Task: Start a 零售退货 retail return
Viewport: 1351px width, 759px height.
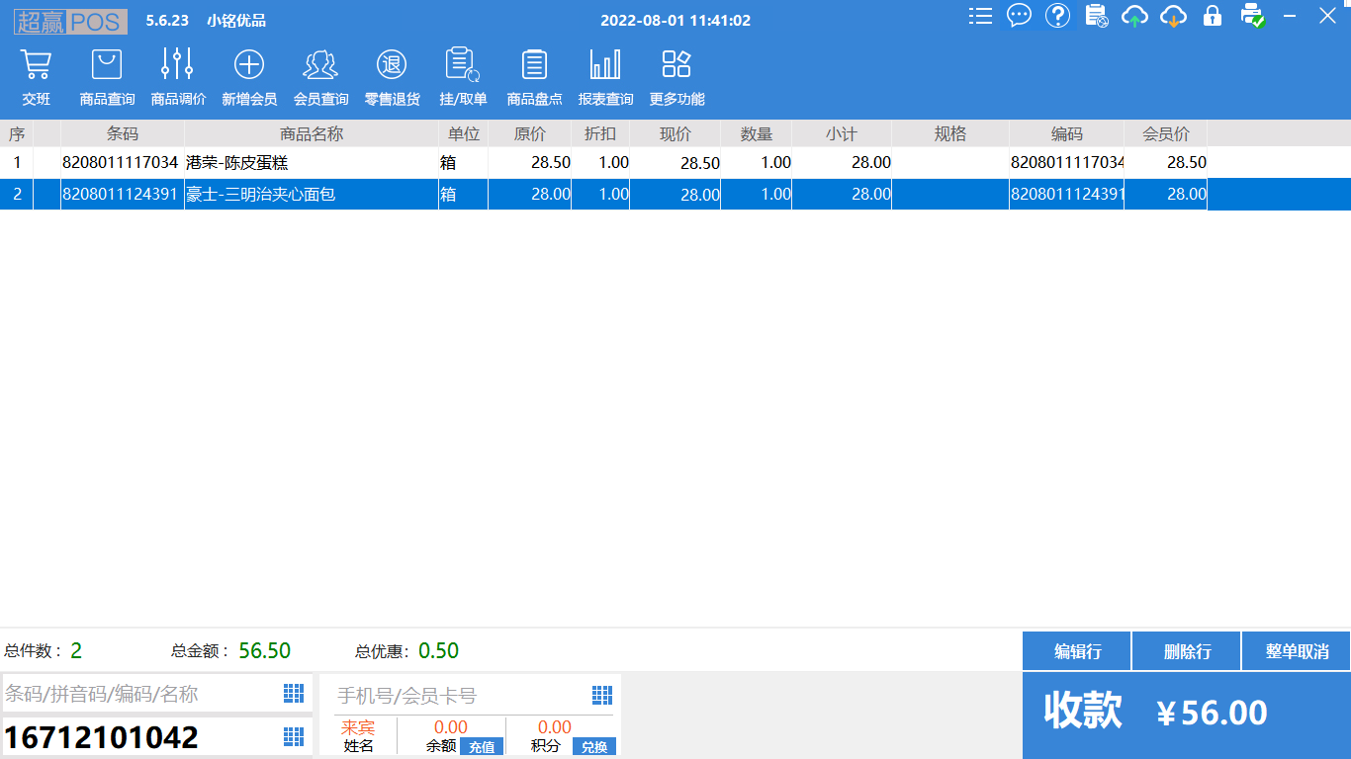Action: (391, 77)
